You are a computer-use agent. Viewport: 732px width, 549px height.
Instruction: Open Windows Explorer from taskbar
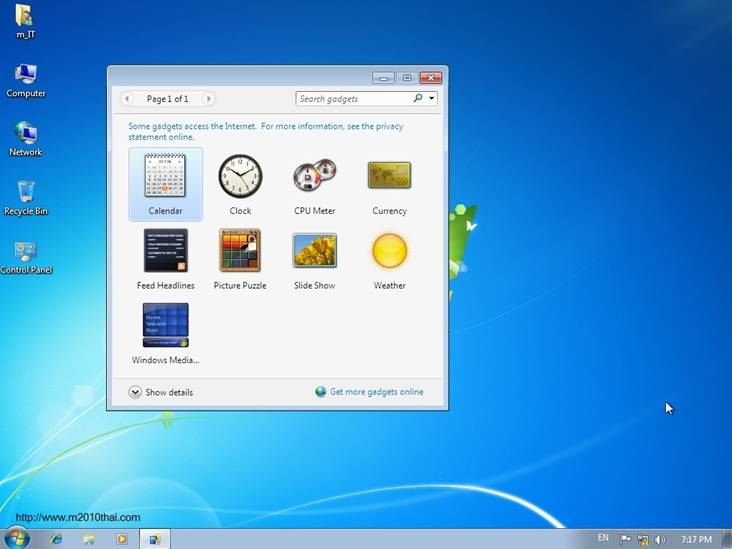pyautogui.click(x=89, y=539)
